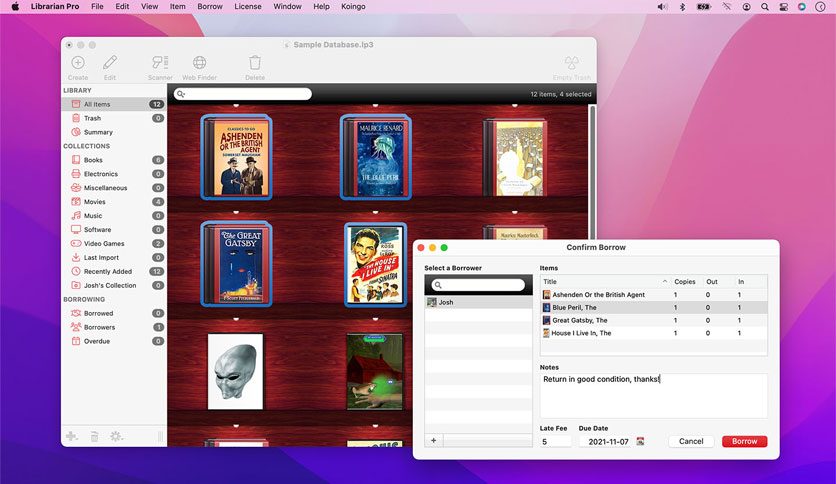Click the Delete trash toolbar icon

pos(255,63)
